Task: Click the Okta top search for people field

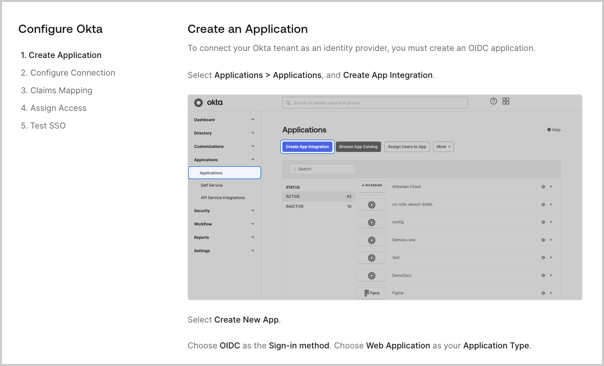Action: click(x=375, y=103)
